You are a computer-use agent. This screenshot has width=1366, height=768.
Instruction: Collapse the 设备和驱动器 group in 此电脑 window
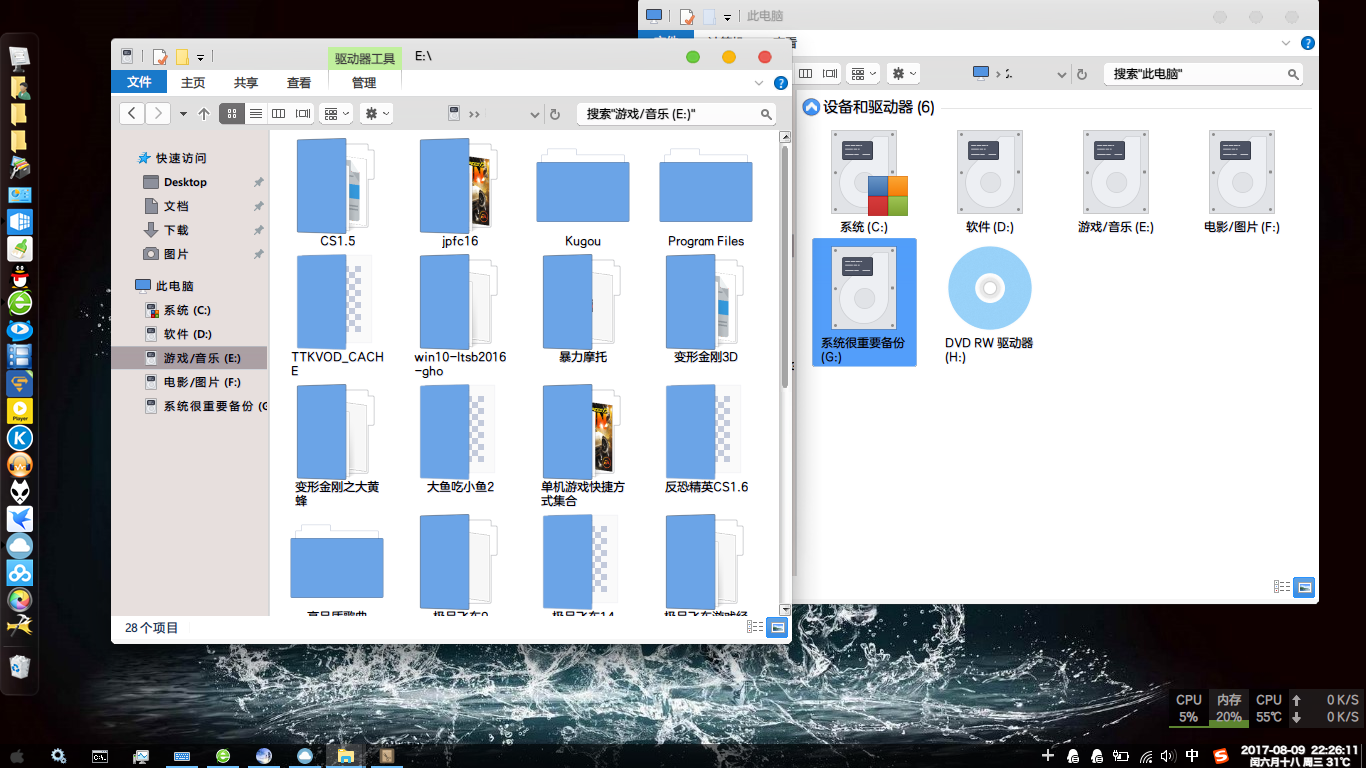coord(811,107)
